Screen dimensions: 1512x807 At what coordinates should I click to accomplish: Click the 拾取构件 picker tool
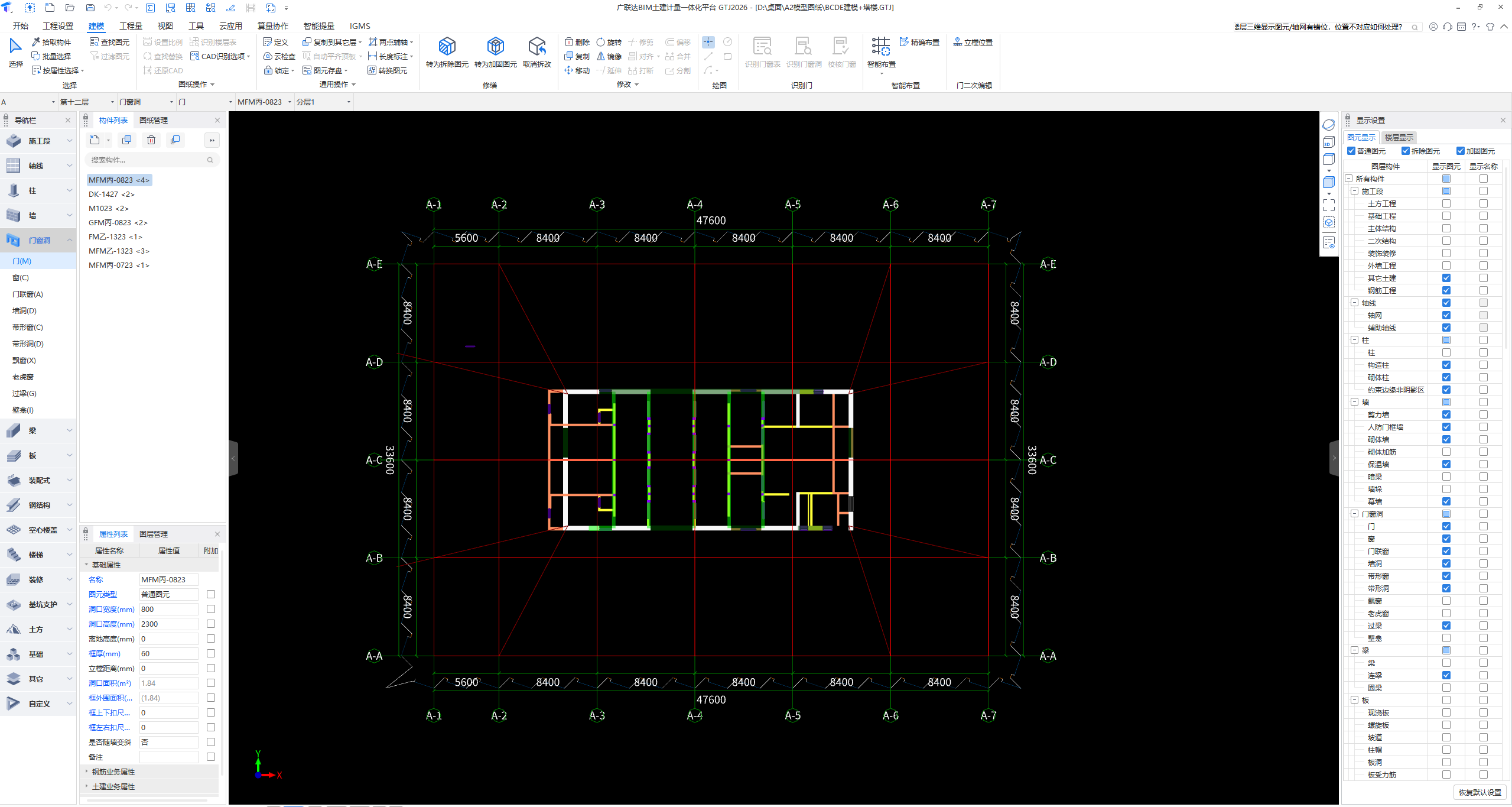point(51,42)
